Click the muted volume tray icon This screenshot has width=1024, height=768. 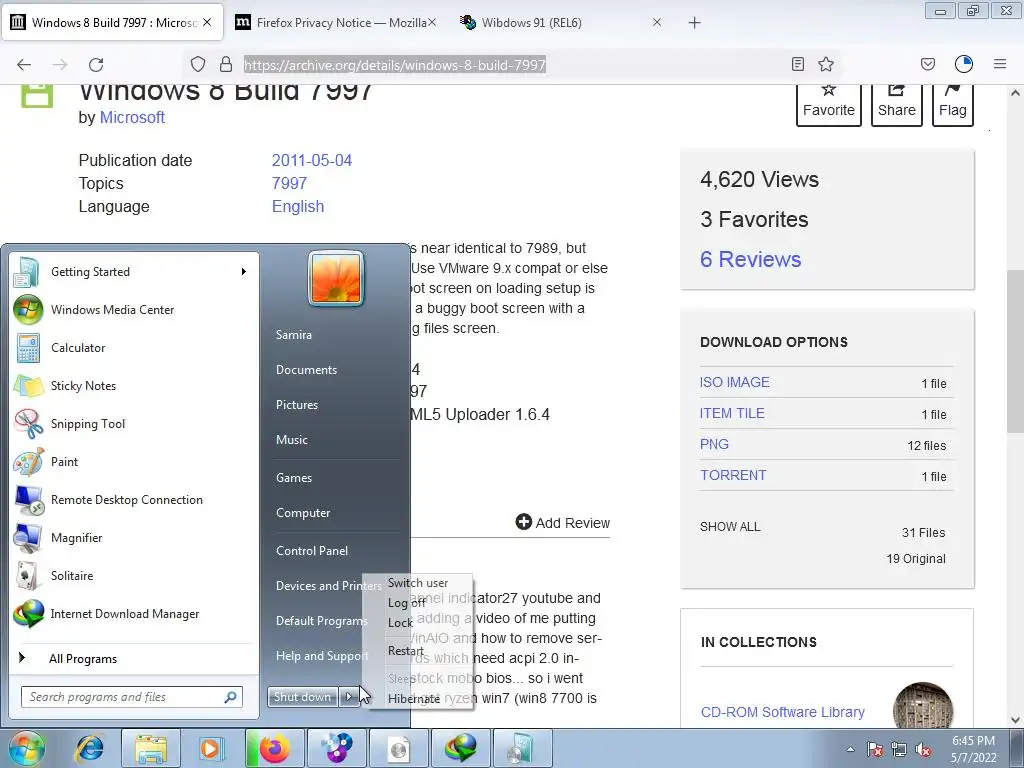pos(923,750)
